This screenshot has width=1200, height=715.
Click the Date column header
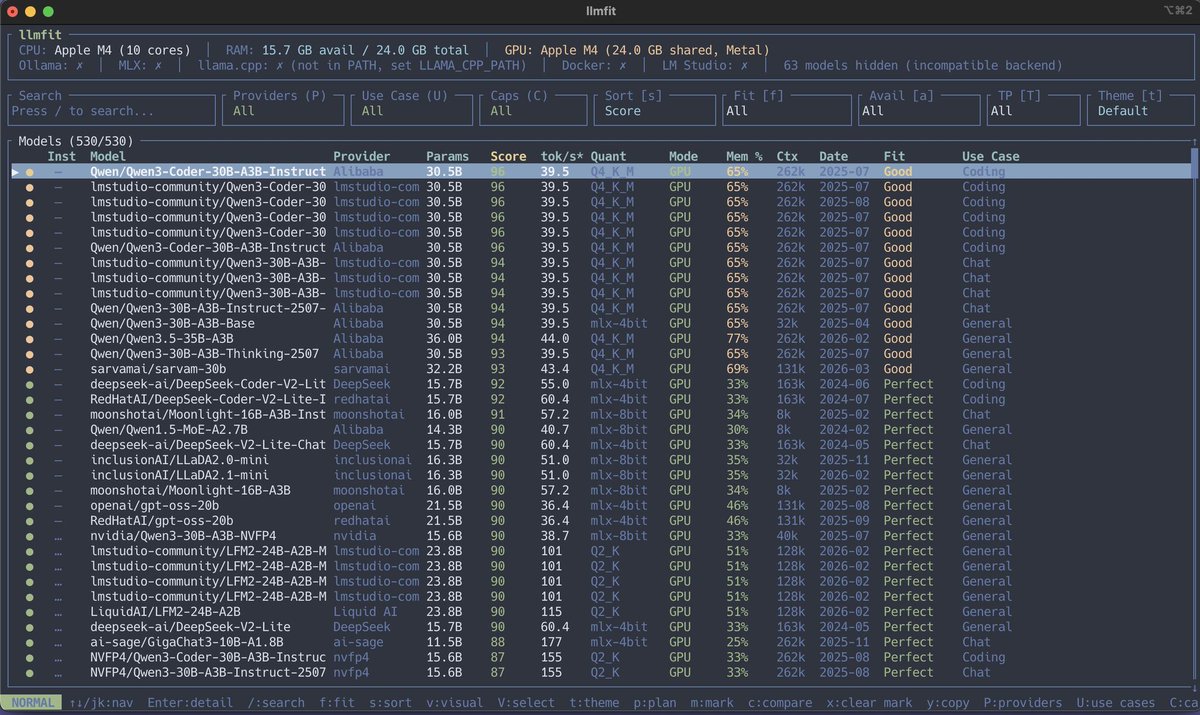[x=833, y=156]
